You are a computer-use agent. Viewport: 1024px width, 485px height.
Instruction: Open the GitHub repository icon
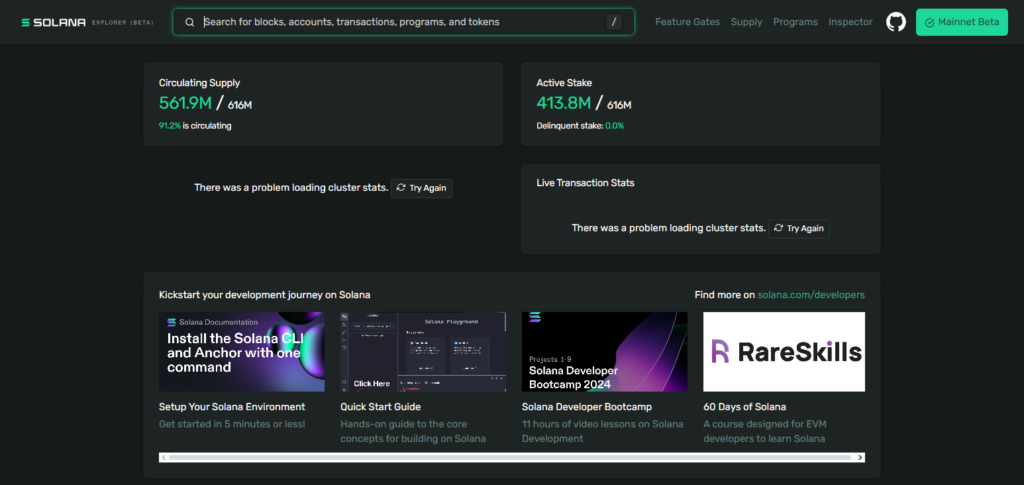click(896, 22)
